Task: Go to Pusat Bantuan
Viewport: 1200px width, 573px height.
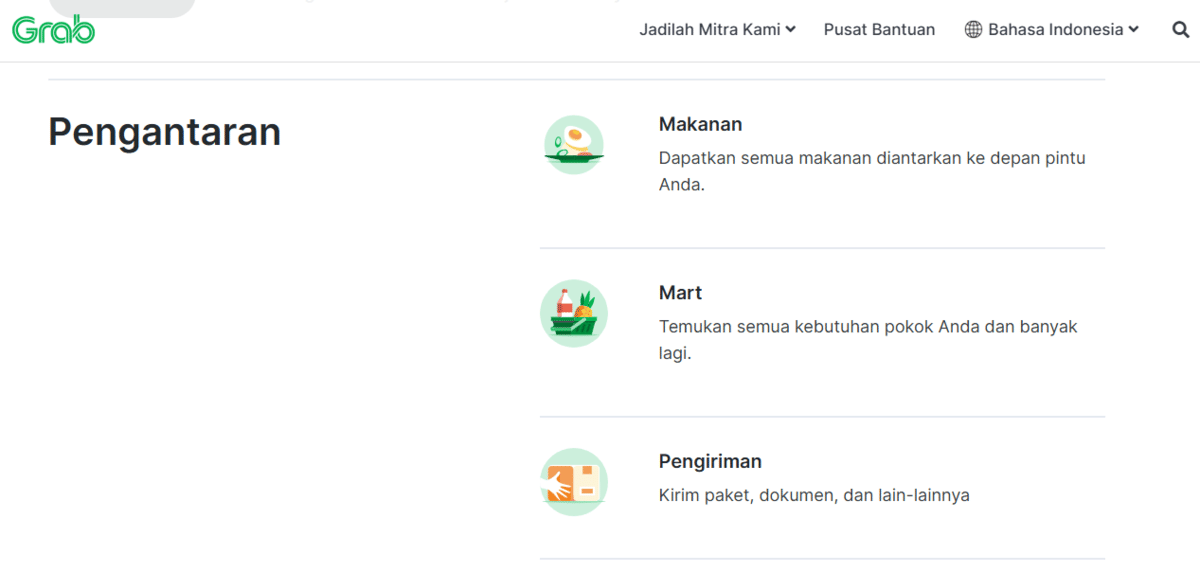Action: [x=879, y=30]
